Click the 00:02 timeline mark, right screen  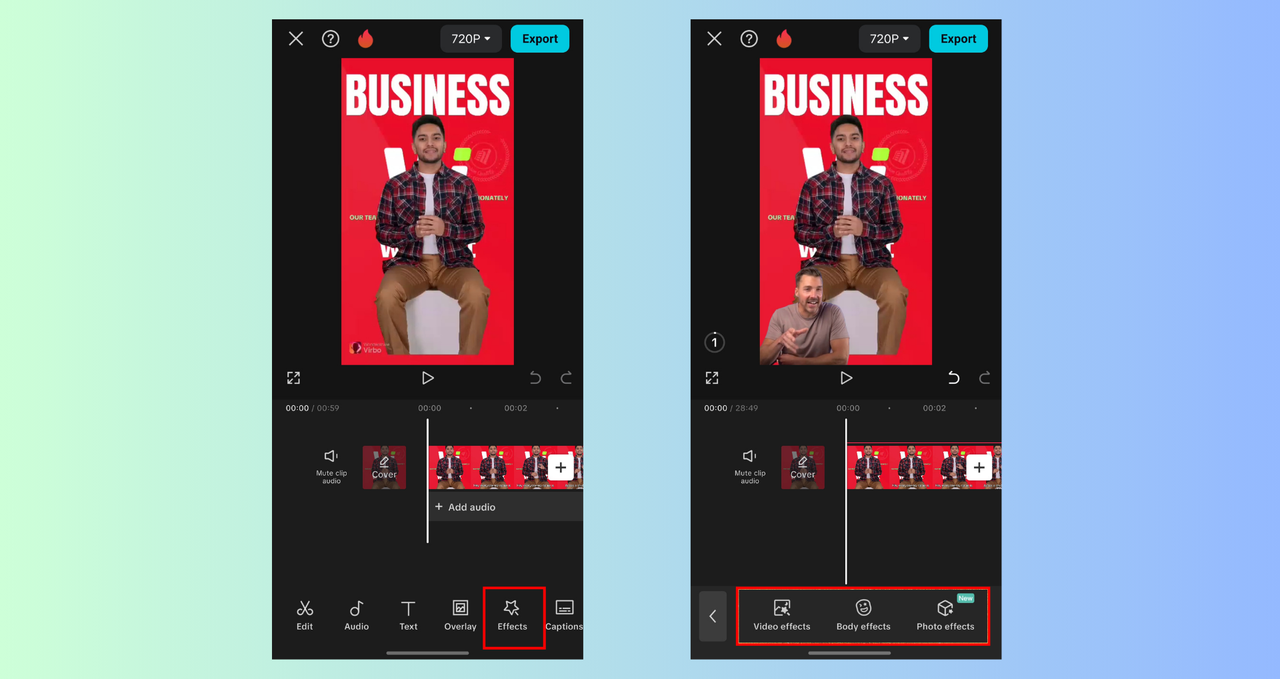coord(933,408)
